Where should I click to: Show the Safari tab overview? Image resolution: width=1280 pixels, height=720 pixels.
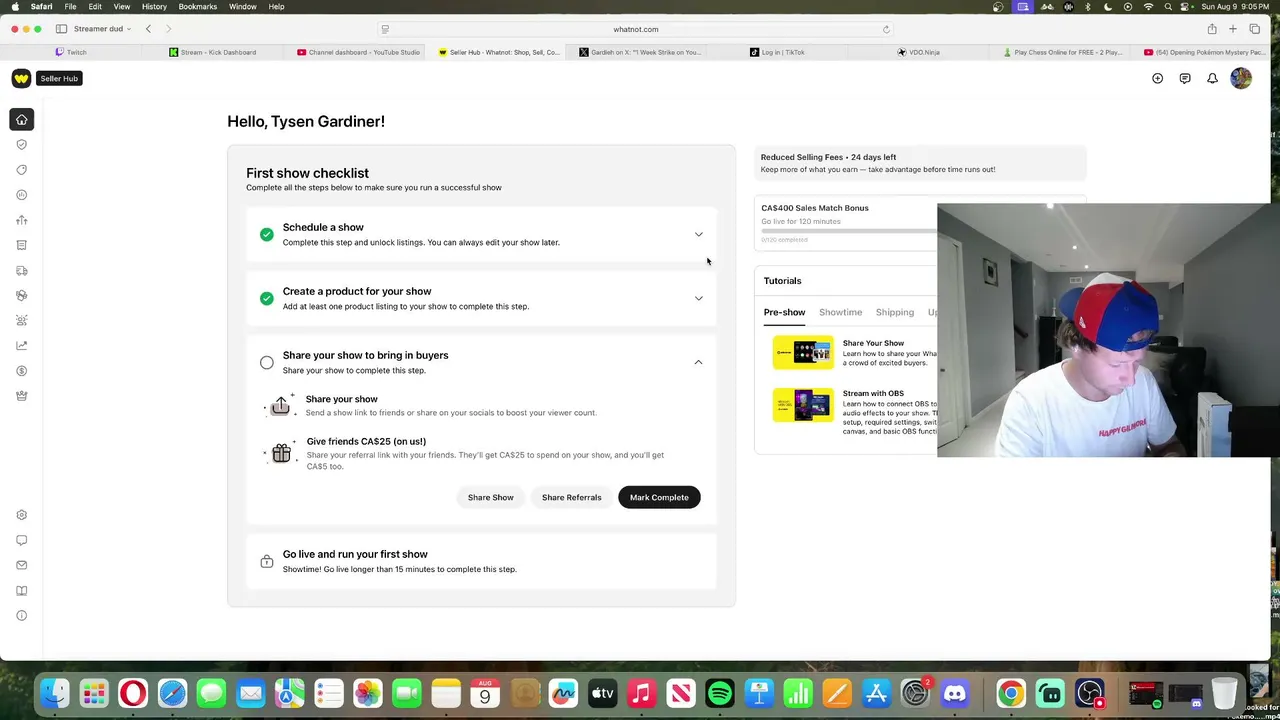click(x=1255, y=29)
